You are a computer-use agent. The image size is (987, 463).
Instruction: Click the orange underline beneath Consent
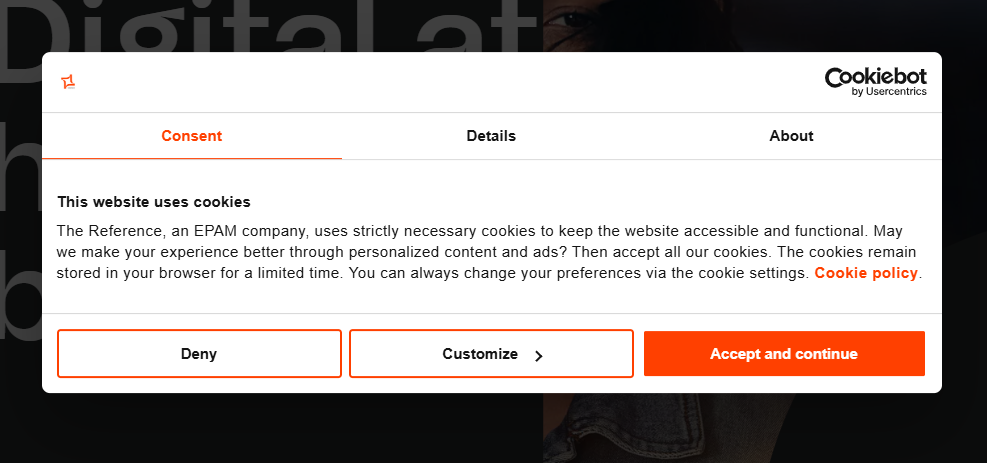tap(191, 158)
